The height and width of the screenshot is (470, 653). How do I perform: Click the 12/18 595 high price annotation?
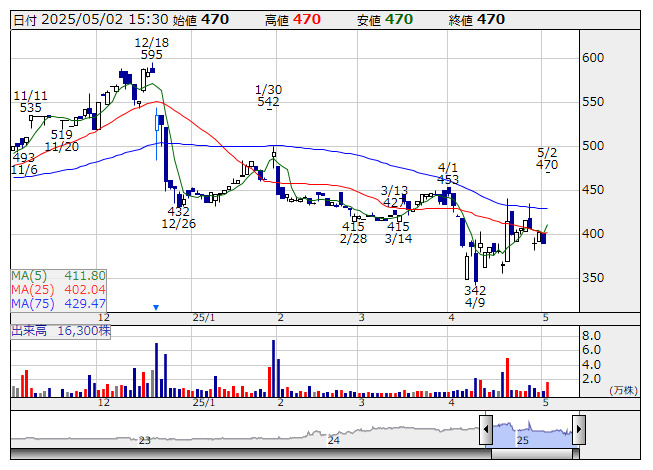point(152,48)
